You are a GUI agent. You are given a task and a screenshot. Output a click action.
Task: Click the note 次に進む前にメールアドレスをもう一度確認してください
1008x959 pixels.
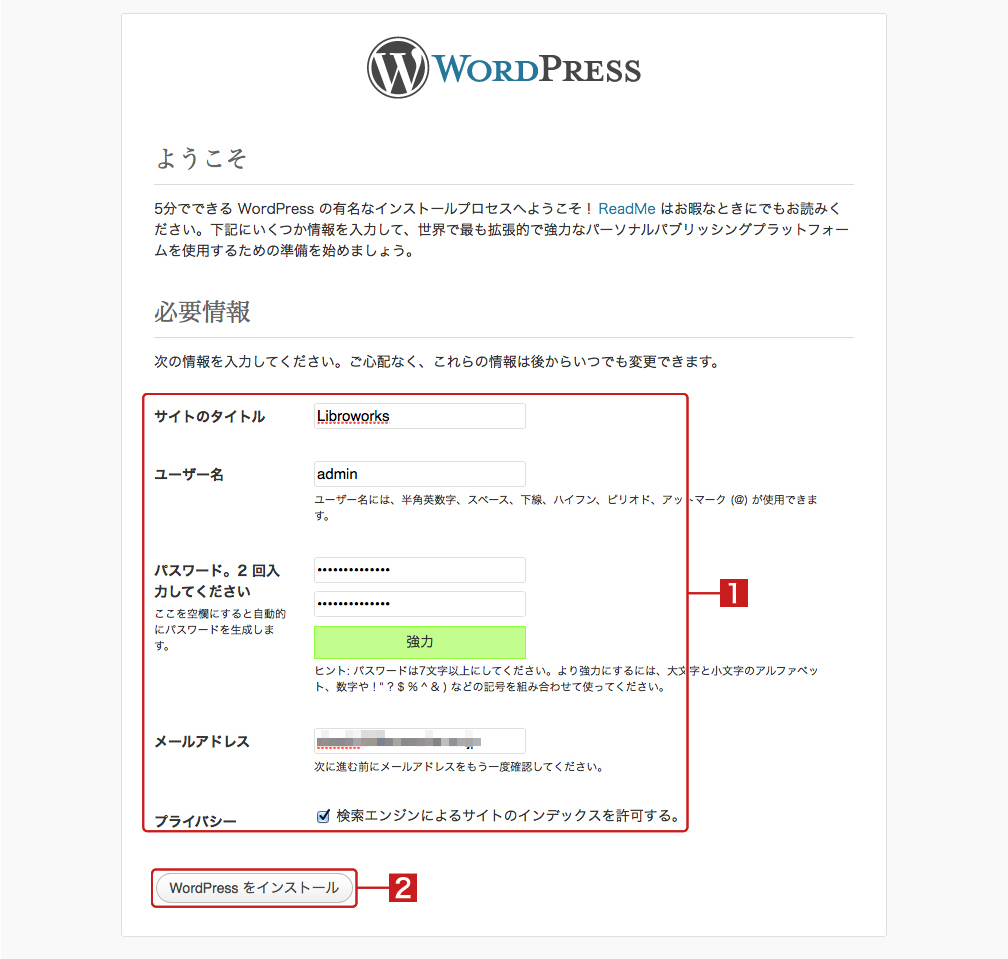click(458, 766)
